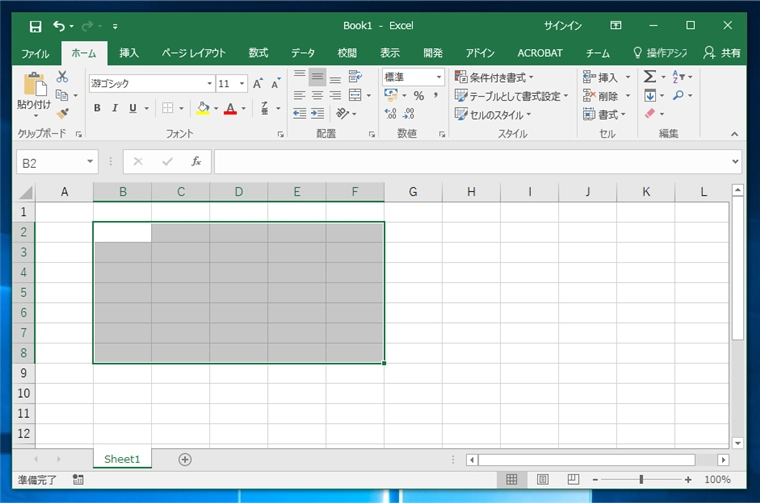Screen dimensions: 760x503
Task: Open Sort and Filter options
Action: click(x=678, y=77)
